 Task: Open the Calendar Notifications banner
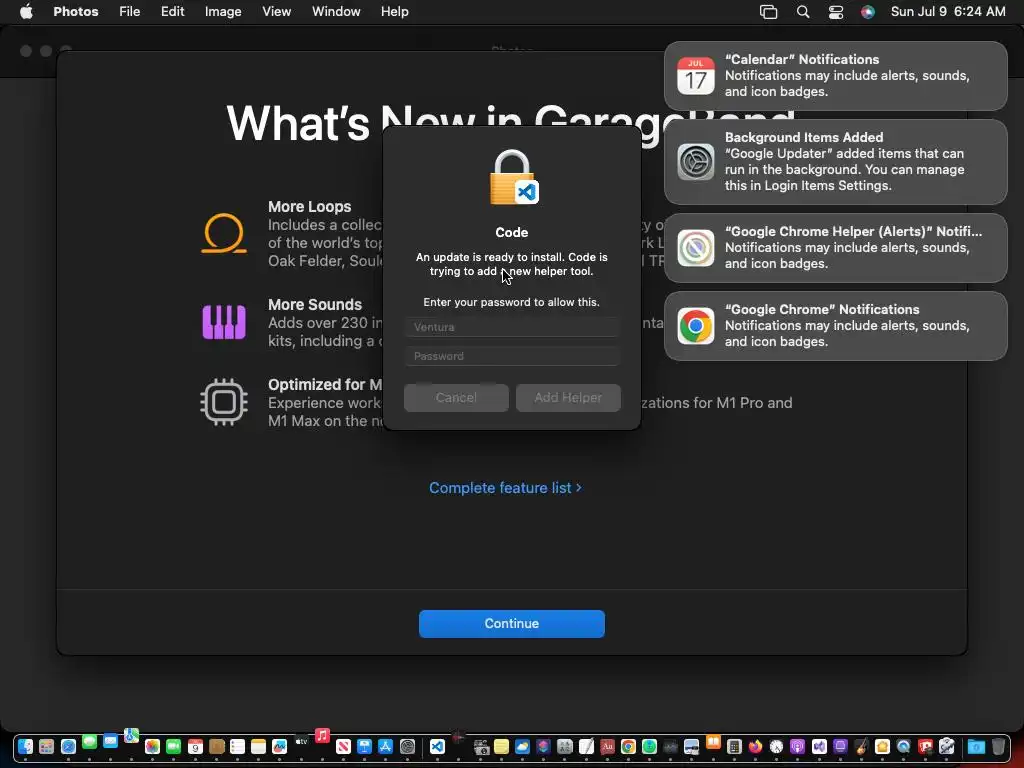[835, 76]
